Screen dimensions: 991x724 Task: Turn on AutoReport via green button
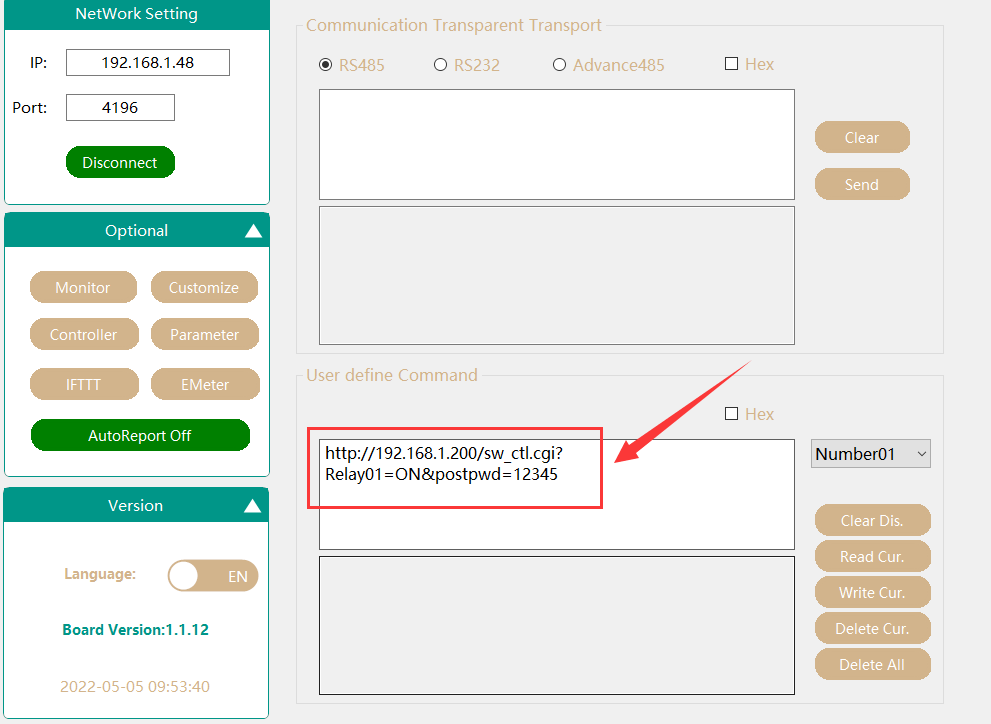point(140,436)
